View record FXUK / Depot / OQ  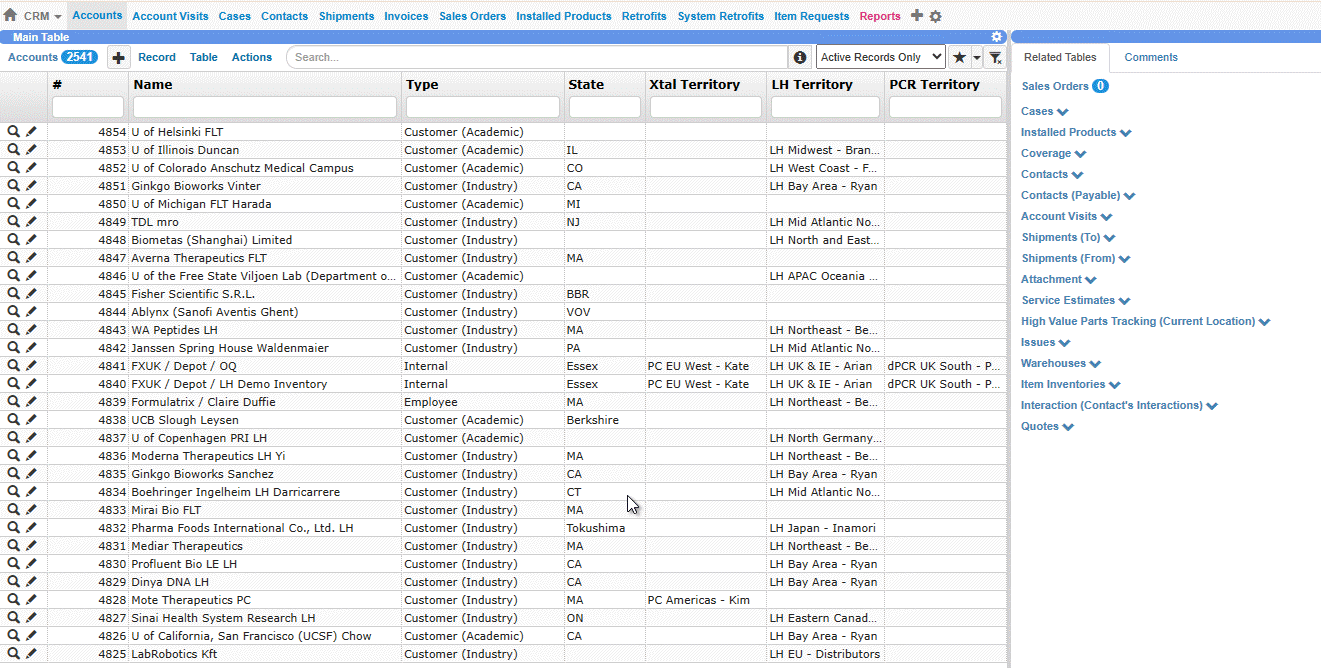(x=13, y=366)
